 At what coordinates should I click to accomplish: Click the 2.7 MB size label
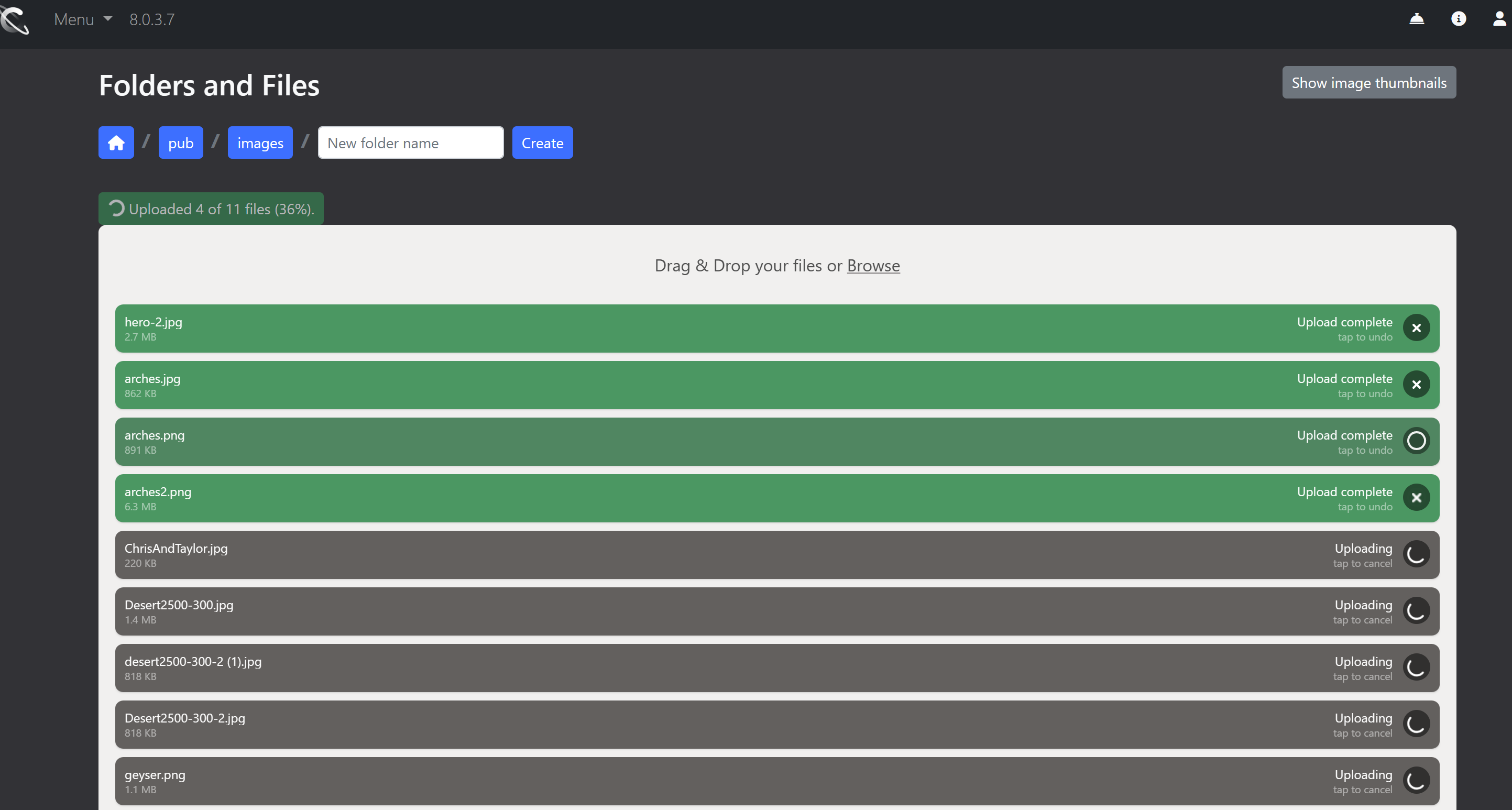(x=140, y=337)
